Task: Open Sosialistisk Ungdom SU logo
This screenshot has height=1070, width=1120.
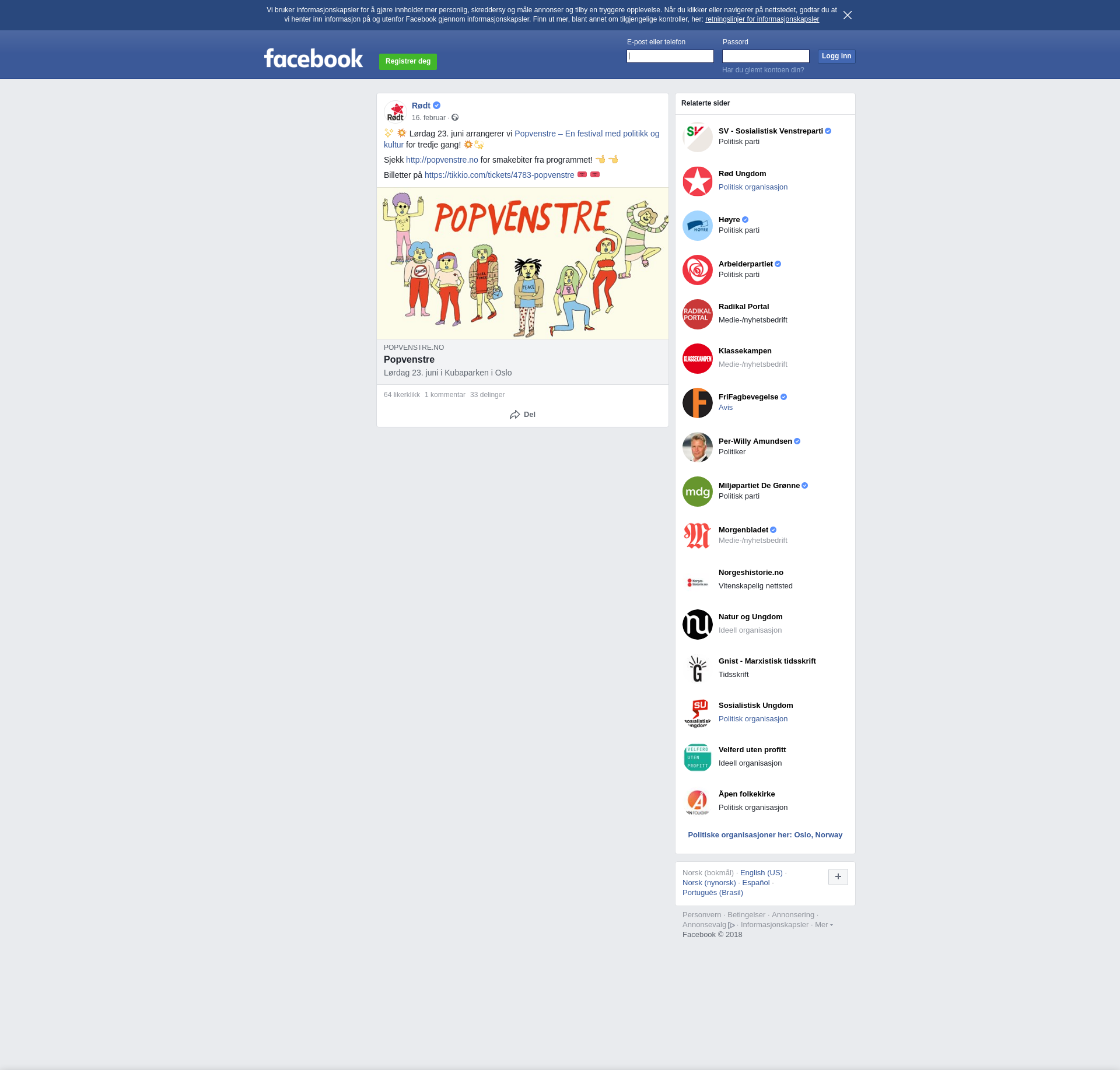Action: (698, 713)
